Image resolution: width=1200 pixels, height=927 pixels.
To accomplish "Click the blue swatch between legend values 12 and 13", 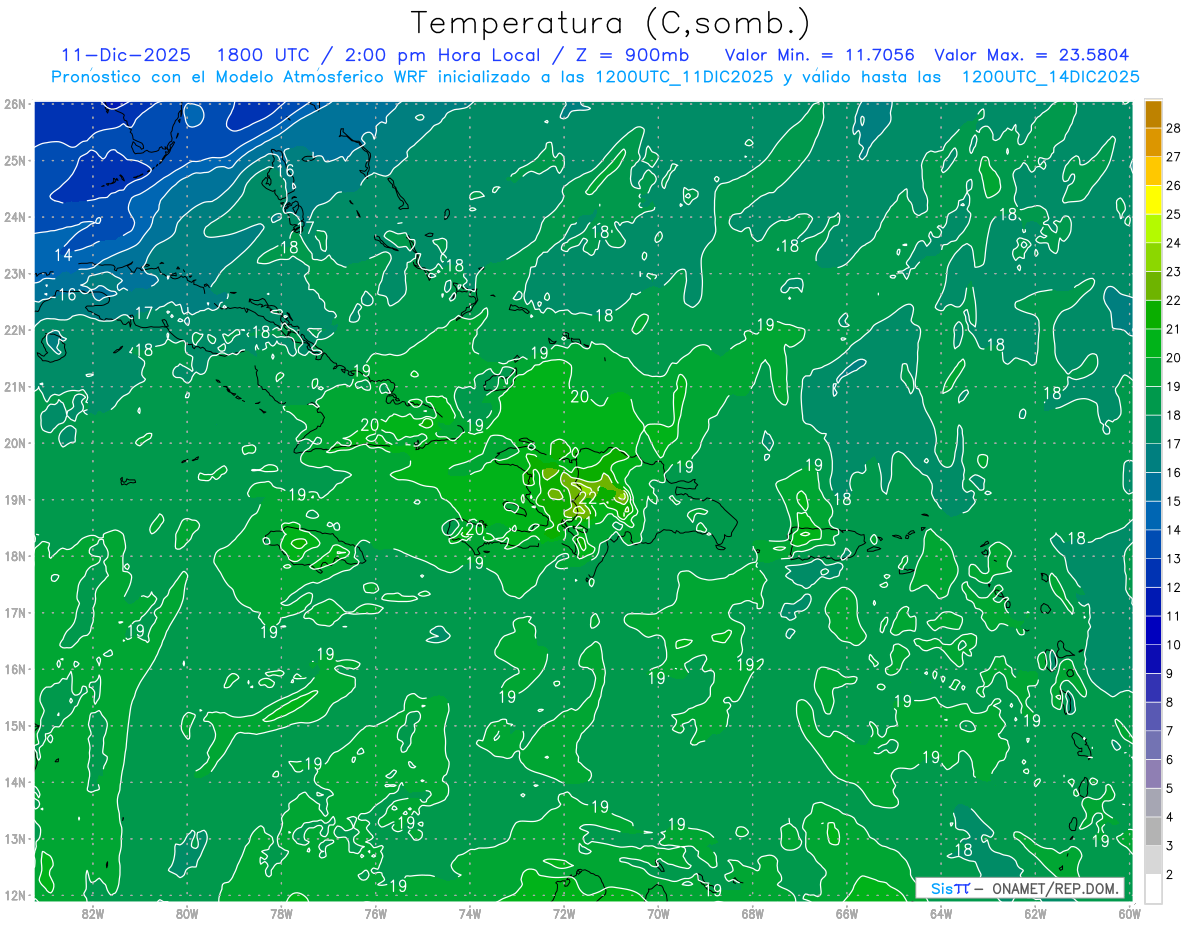I will click(1154, 573).
